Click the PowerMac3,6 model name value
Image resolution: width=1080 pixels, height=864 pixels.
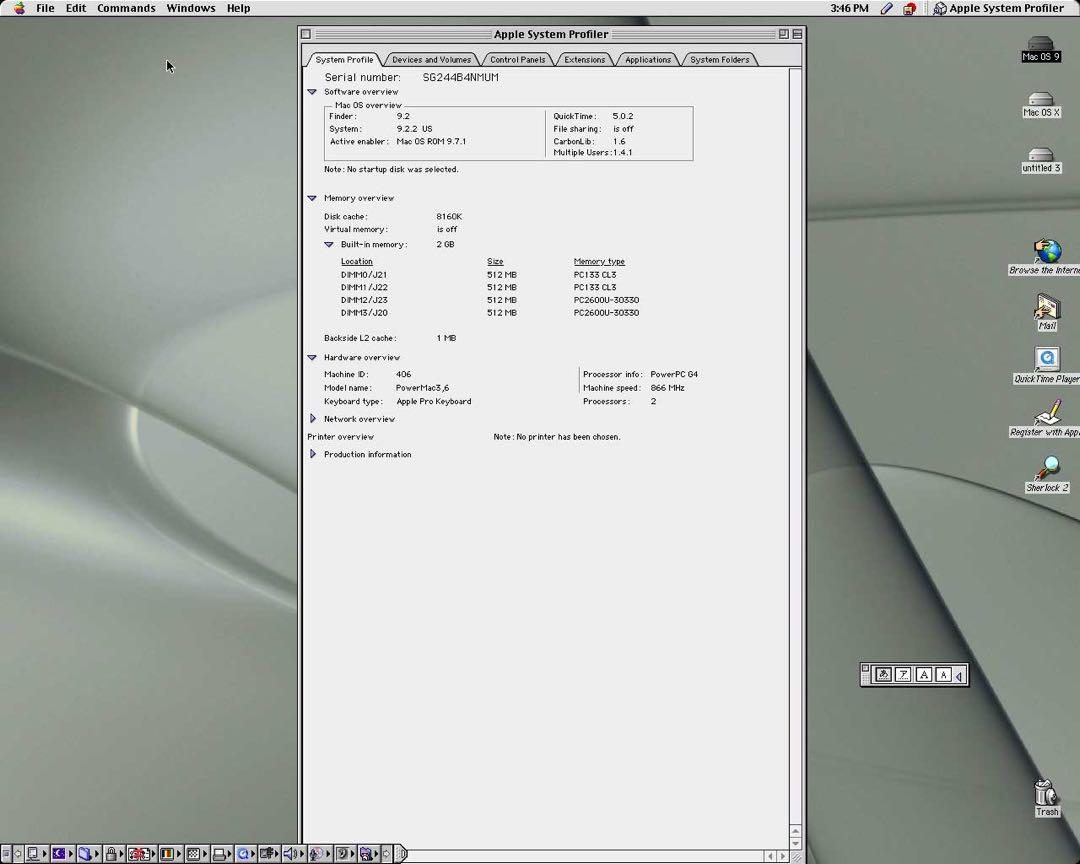tap(422, 387)
